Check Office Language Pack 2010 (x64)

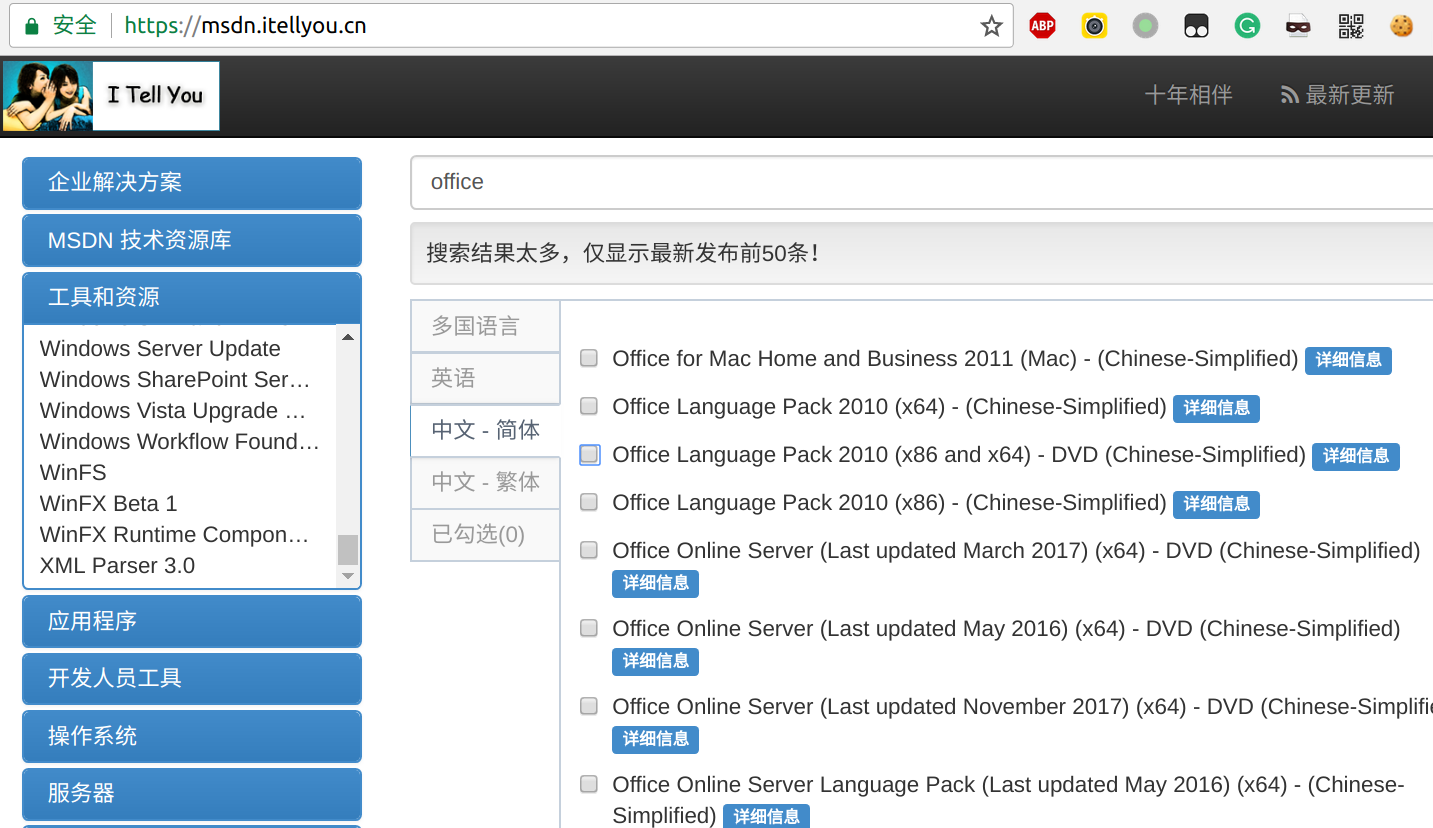[x=589, y=406]
